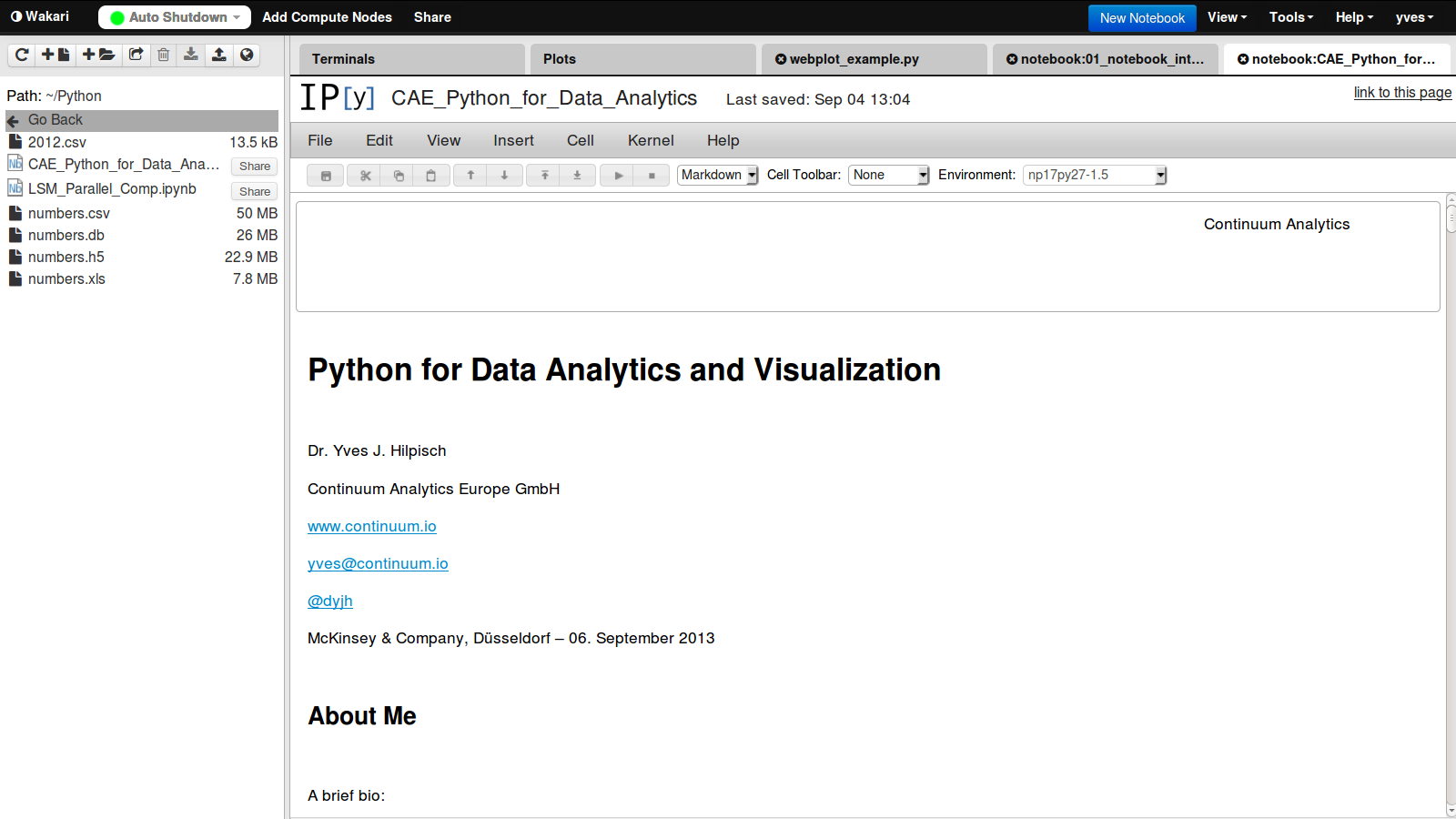Interrupt the kernel with the stop icon

coord(652,176)
